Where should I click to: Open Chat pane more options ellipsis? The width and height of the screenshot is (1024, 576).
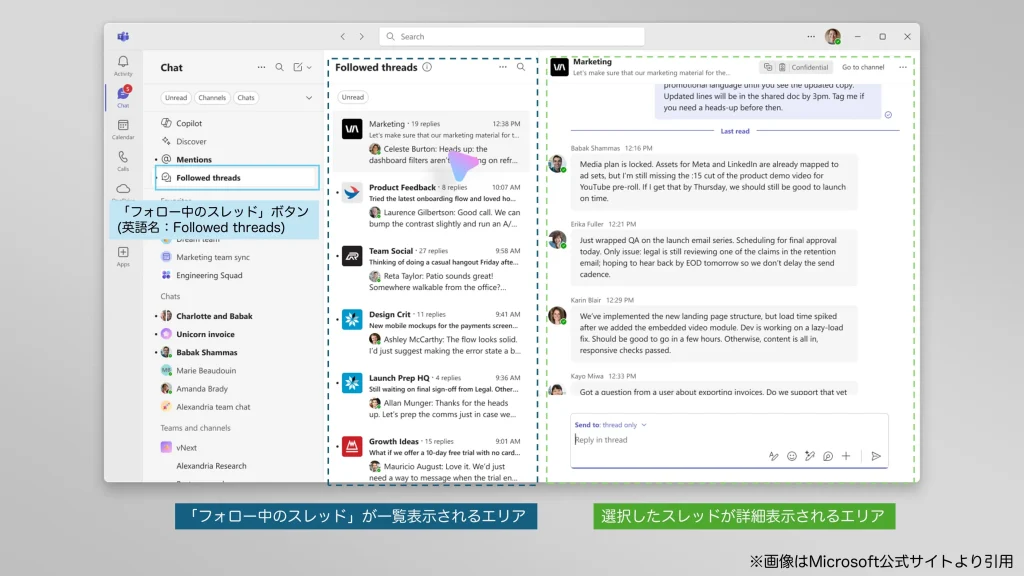point(261,67)
